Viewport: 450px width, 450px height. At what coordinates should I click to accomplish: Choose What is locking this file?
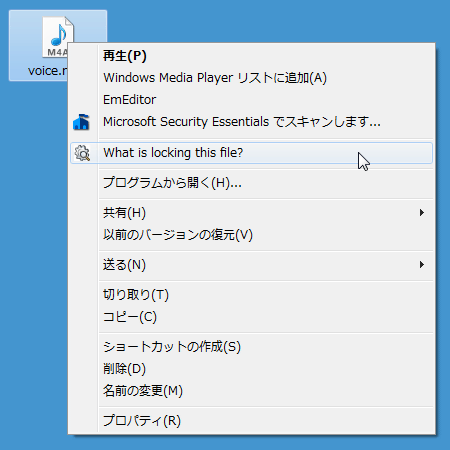coord(251,153)
